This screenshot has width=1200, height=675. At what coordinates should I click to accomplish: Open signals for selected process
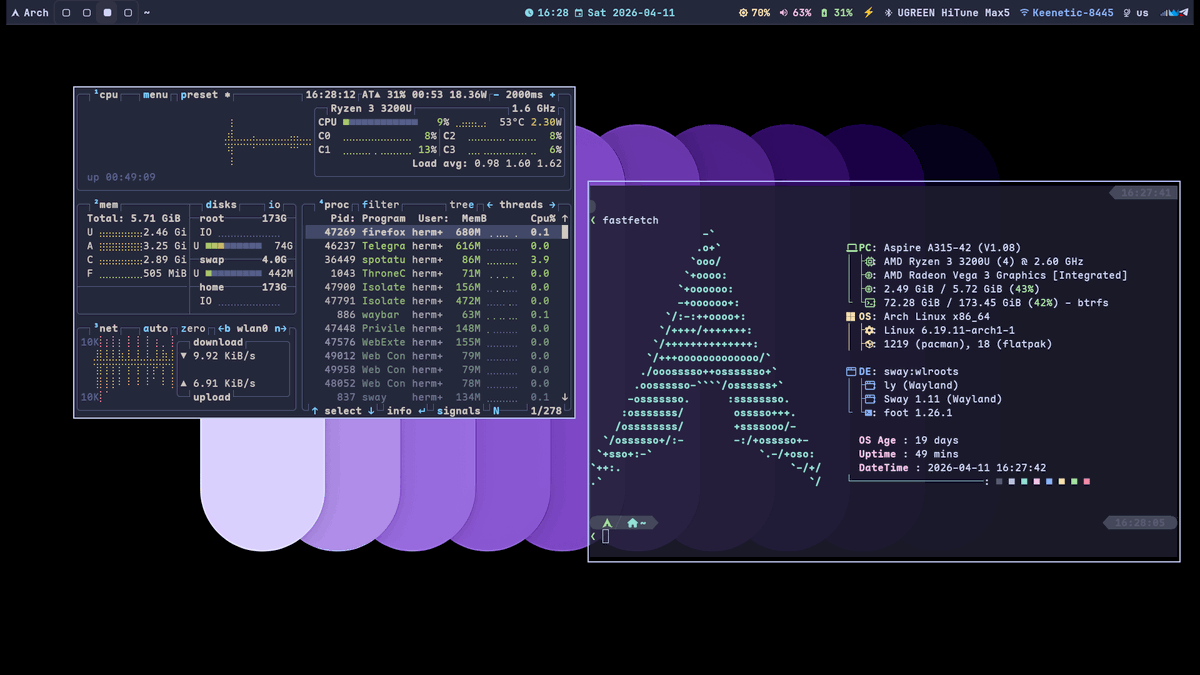coord(459,411)
